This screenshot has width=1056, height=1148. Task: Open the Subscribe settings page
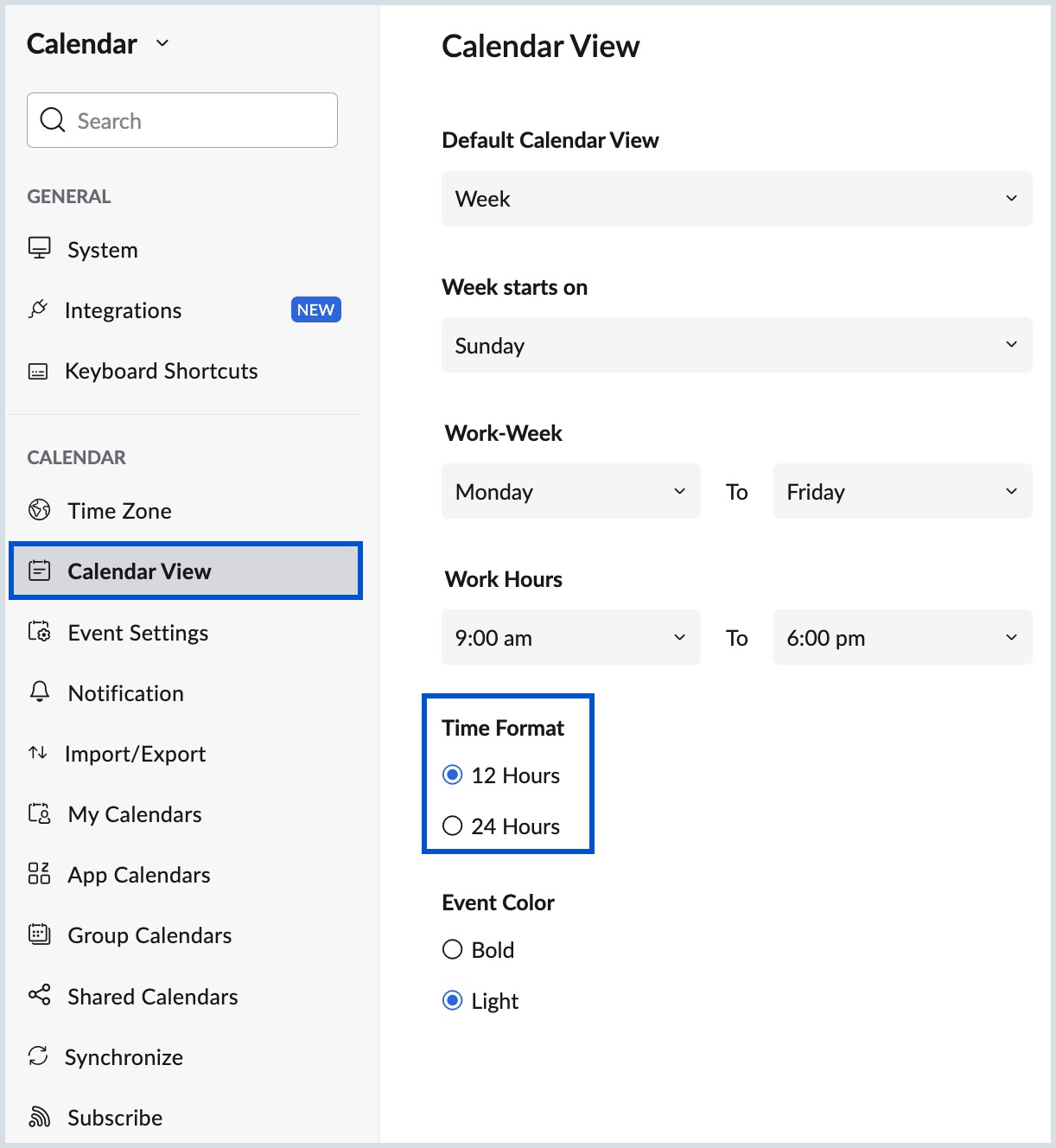115,1118
